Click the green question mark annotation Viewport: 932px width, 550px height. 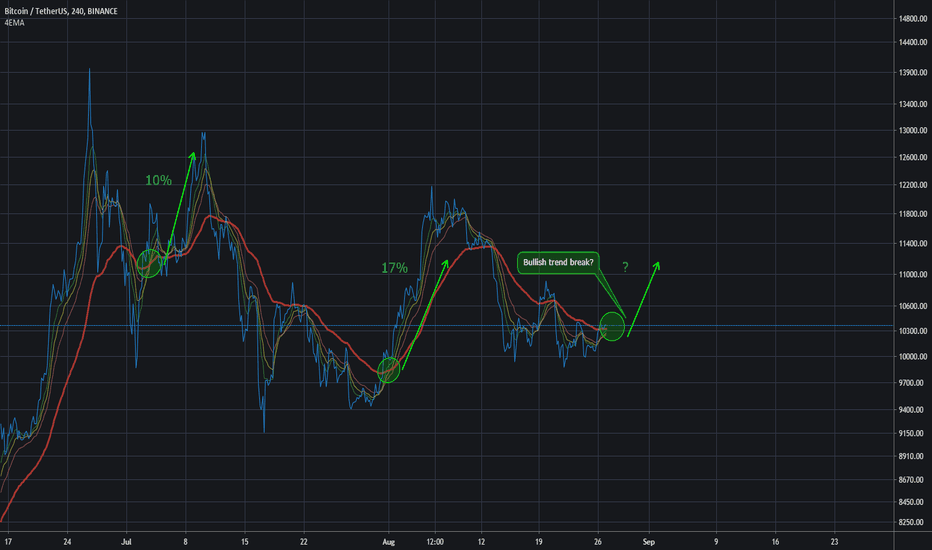tap(625, 267)
